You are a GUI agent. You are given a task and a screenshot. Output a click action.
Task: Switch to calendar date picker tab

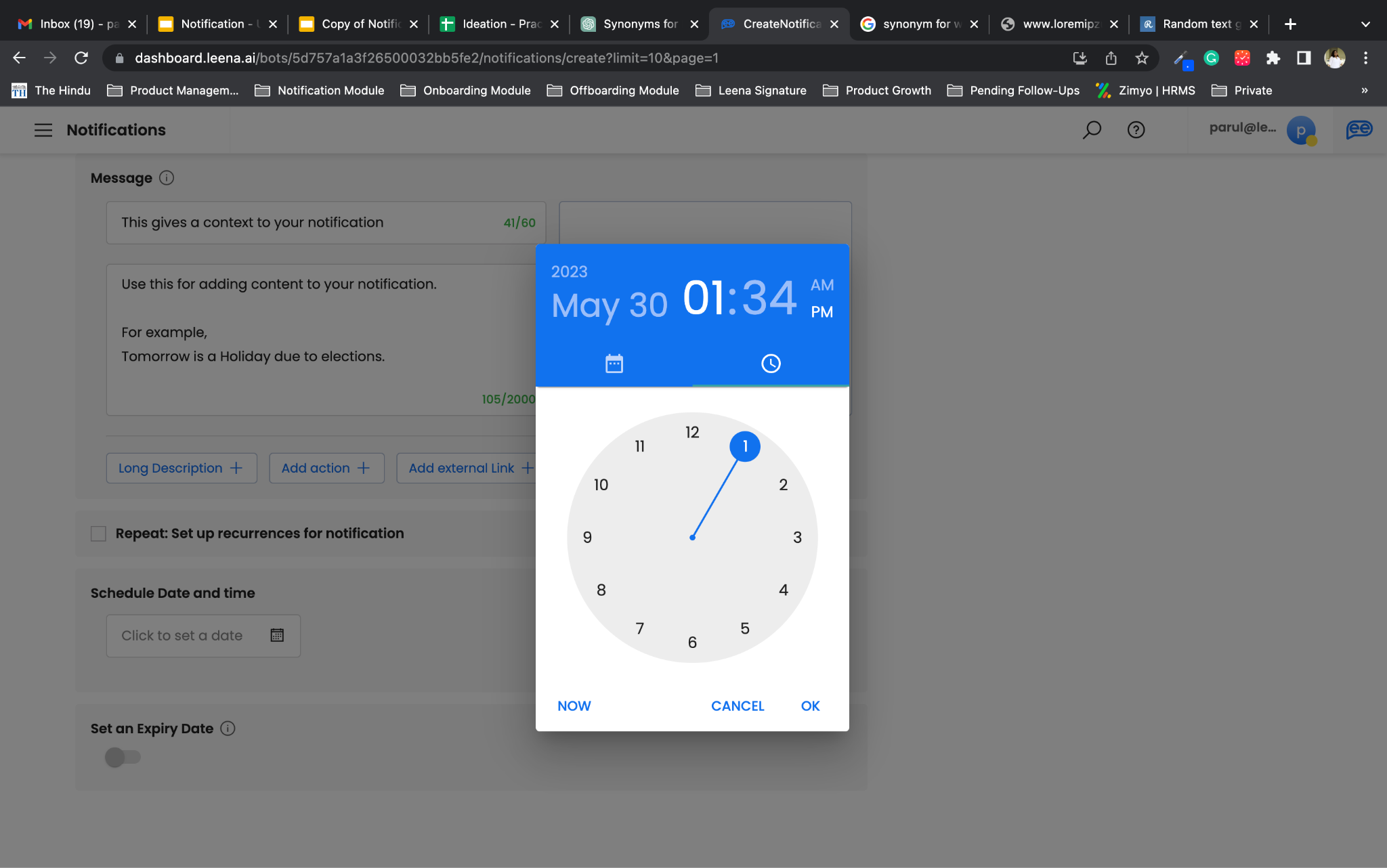coord(614,364)
